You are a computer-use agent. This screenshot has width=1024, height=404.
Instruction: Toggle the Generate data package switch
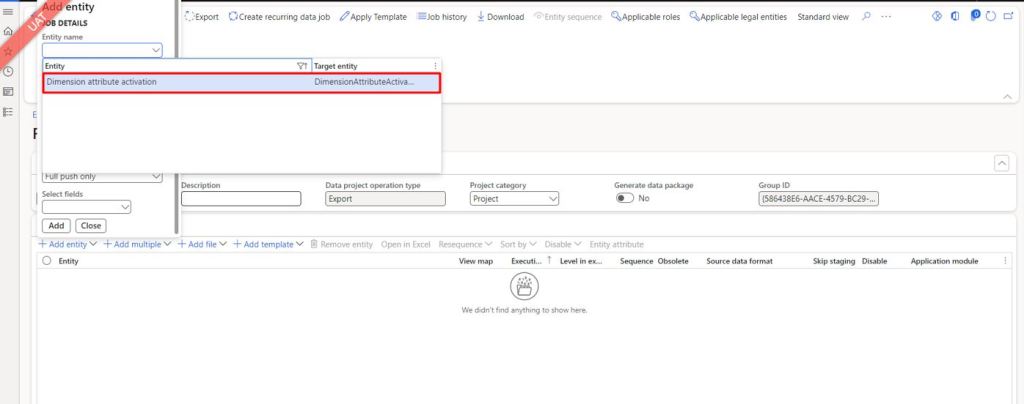point(624,199)
